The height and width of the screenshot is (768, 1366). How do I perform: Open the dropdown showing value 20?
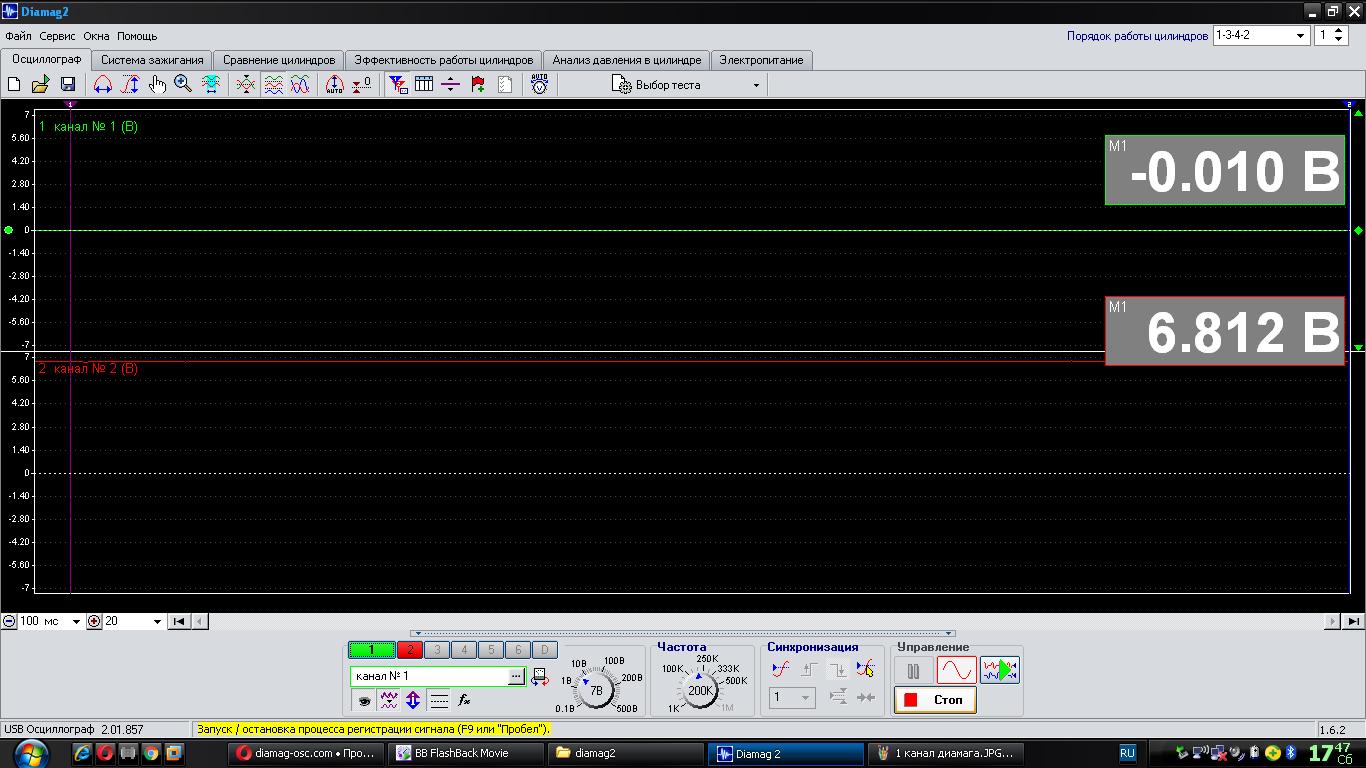click(157, 621)
